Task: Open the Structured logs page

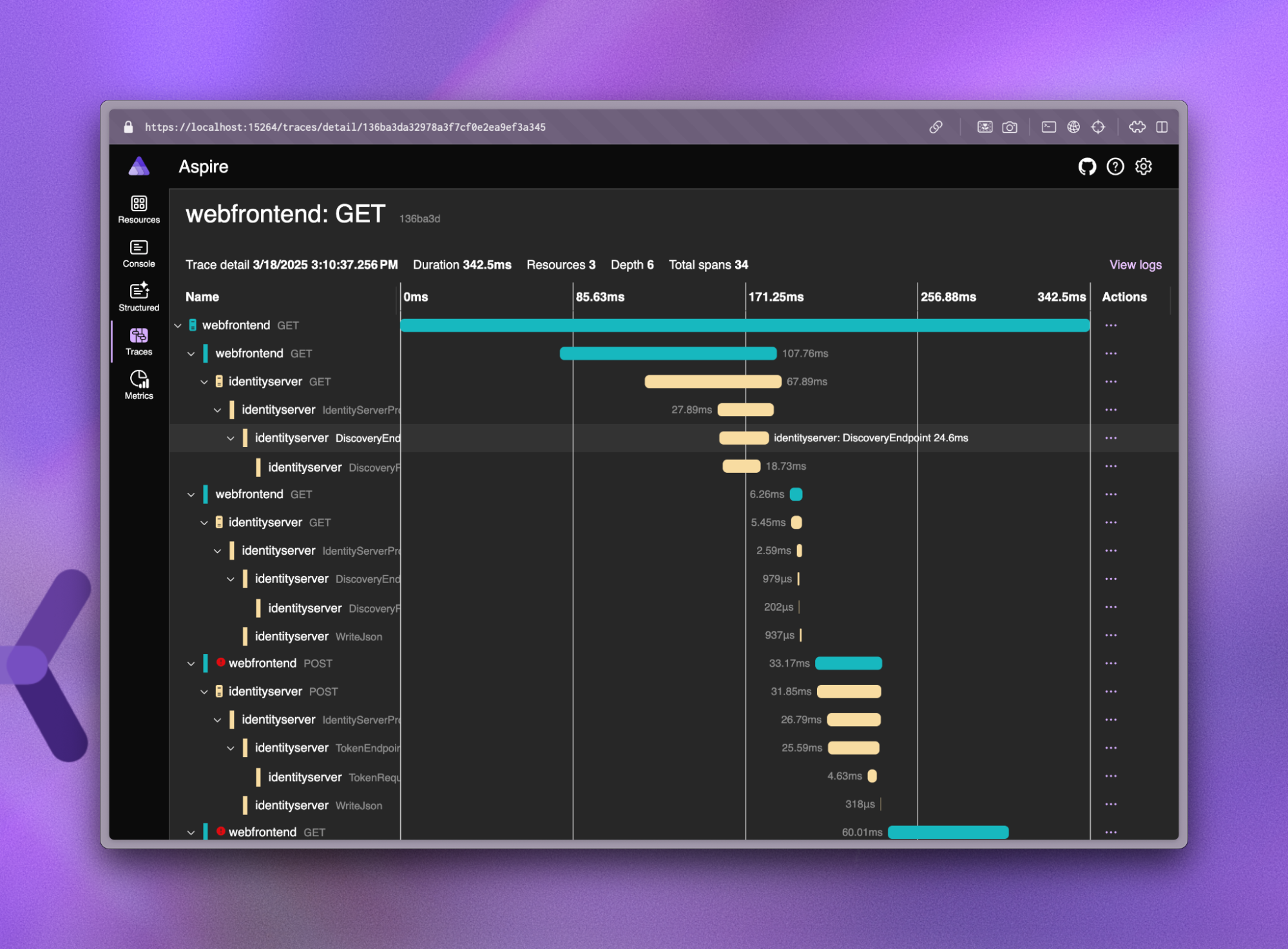Action: (x=139, y=298)
